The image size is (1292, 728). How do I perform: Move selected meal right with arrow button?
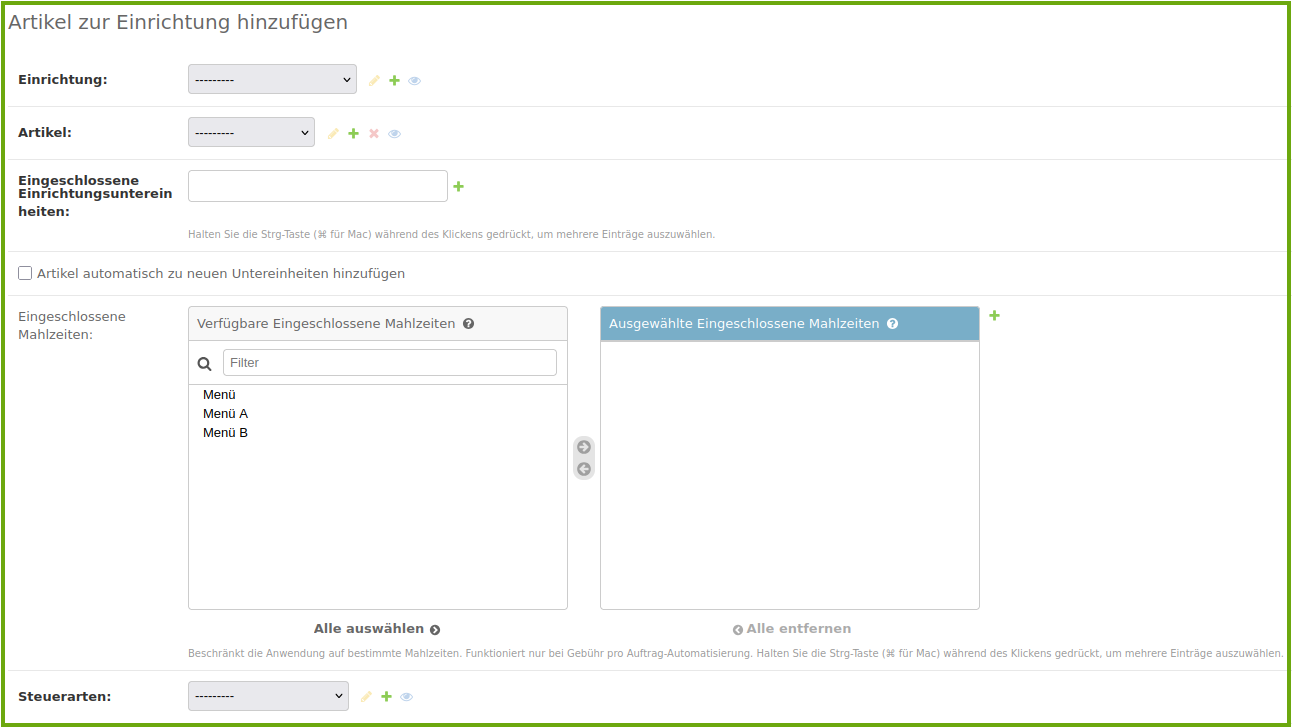(584, 447)
